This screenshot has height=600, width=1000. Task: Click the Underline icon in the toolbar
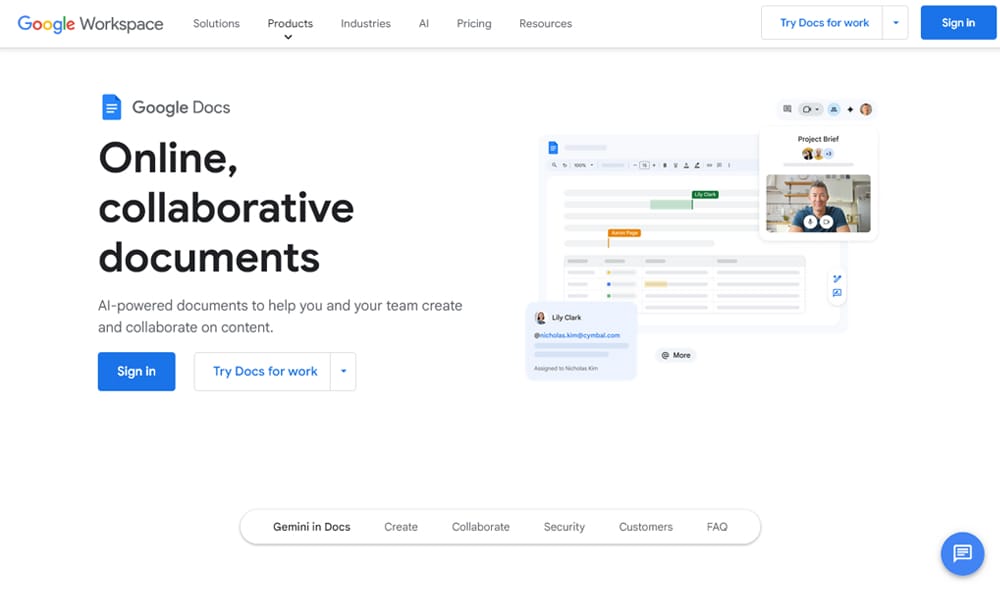pos(676,165)
